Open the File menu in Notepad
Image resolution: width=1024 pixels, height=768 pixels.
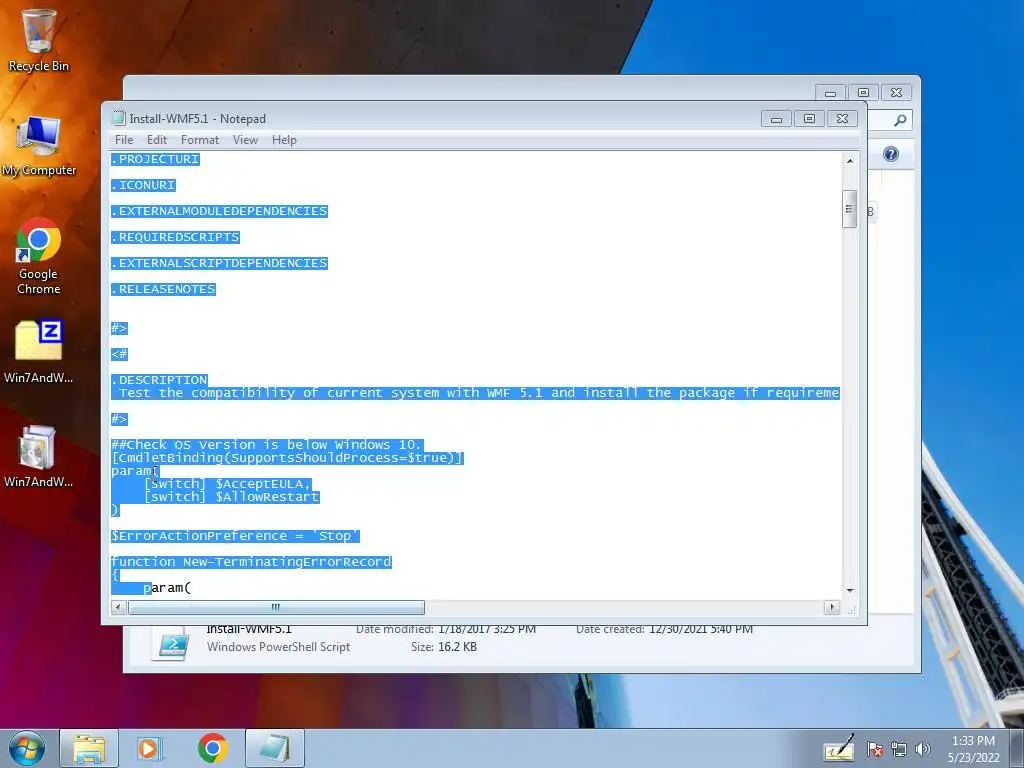[x=124, y=140]
